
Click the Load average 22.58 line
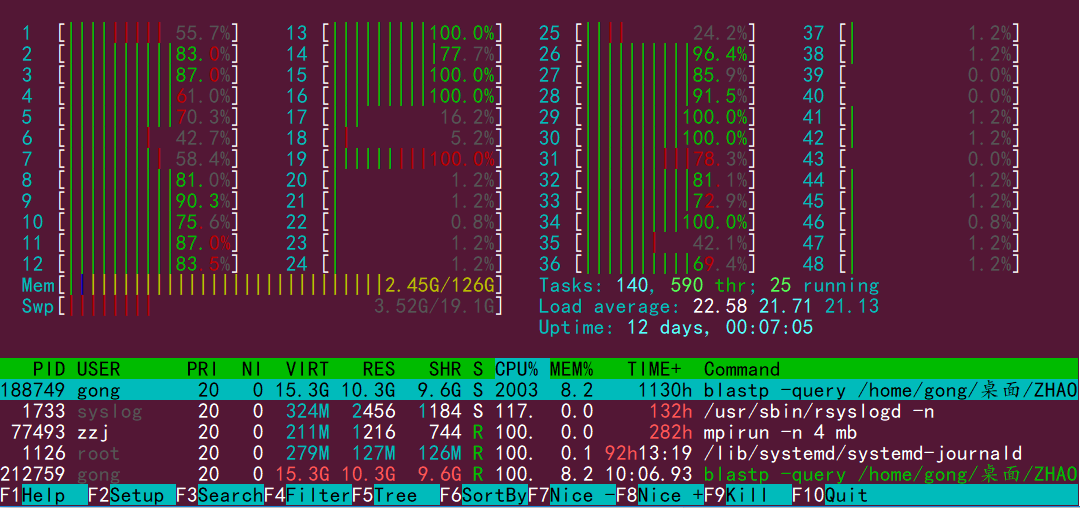[x=709, y=306]
